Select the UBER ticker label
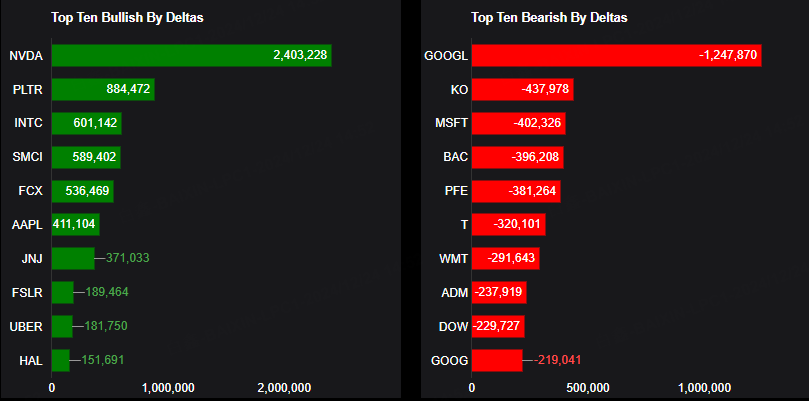 [x=24, y=326]
